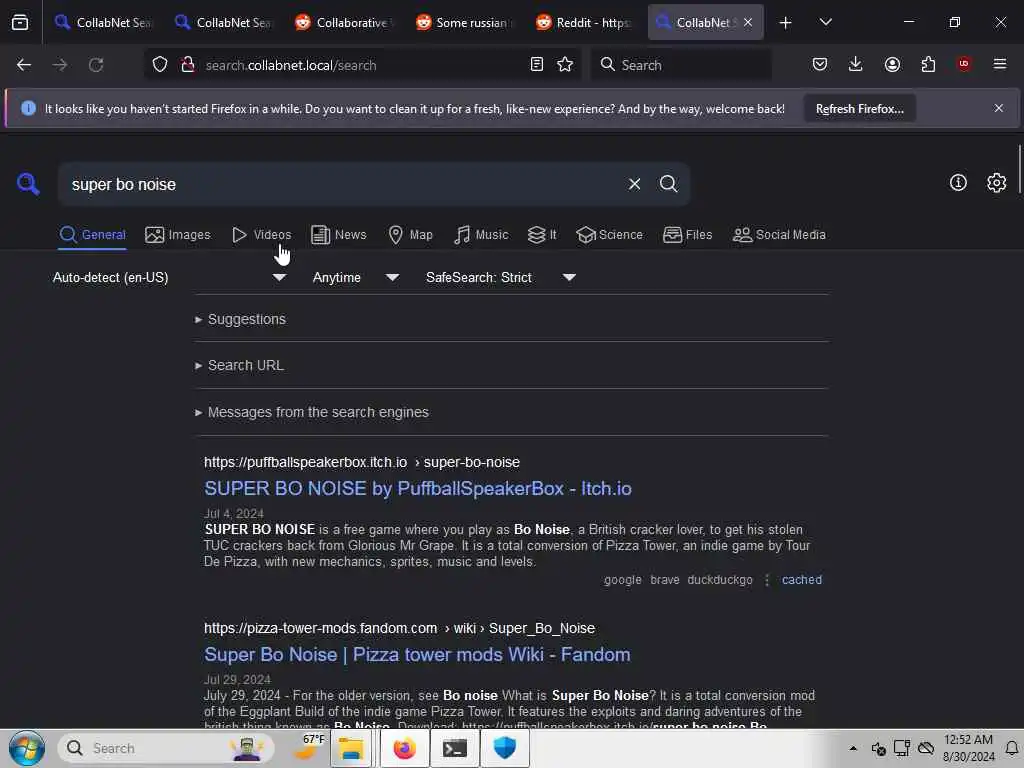Image resolution: width=1024 pixels, height=768 pixels.
Task: Click the site security padlock icon
Action: pyautogui.click(x=188, y=65)
